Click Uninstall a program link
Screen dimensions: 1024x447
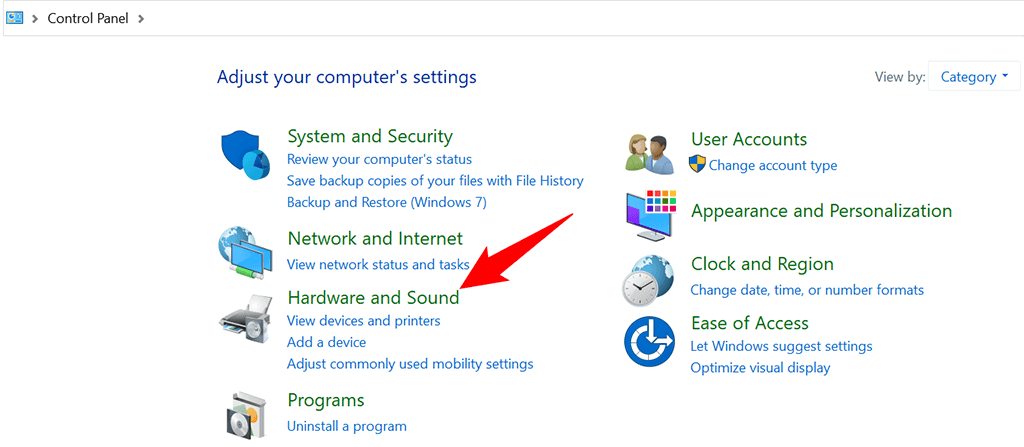(x=346, y=426)
